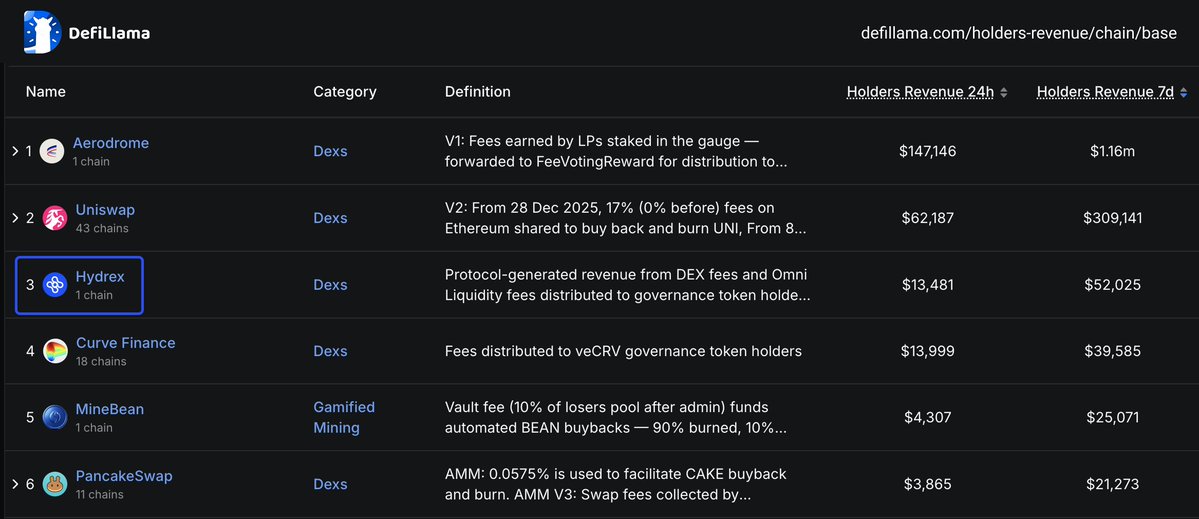1199x519 pixels.
Task: Open the Hydrex protocol link
Action: pos(99,277)
